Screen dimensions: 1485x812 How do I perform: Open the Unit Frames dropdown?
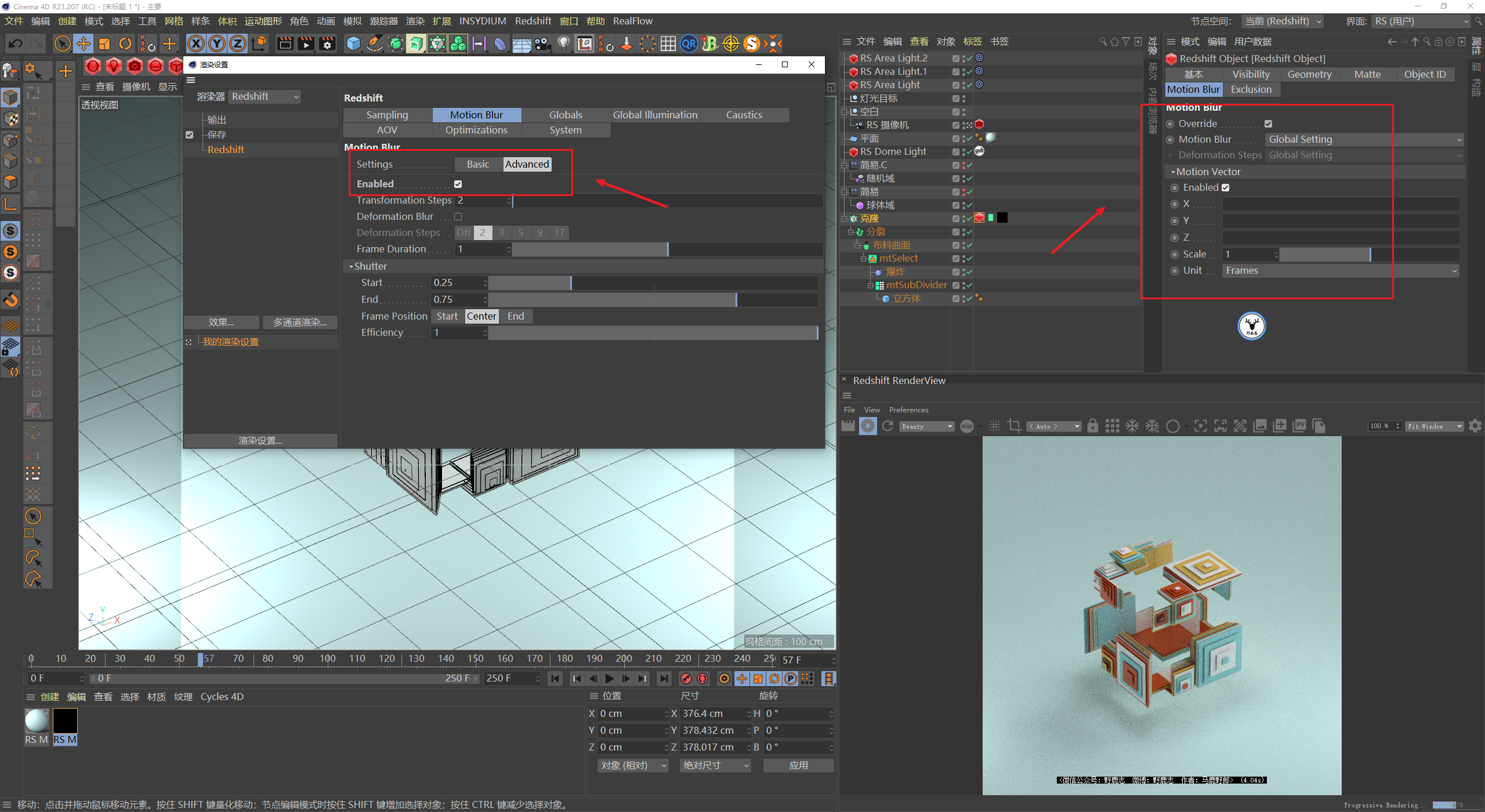(1341, 271)
